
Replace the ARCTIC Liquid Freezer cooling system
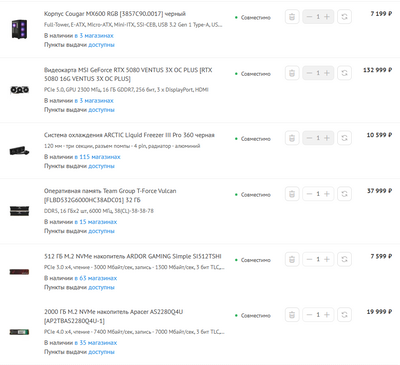point(344,138)
